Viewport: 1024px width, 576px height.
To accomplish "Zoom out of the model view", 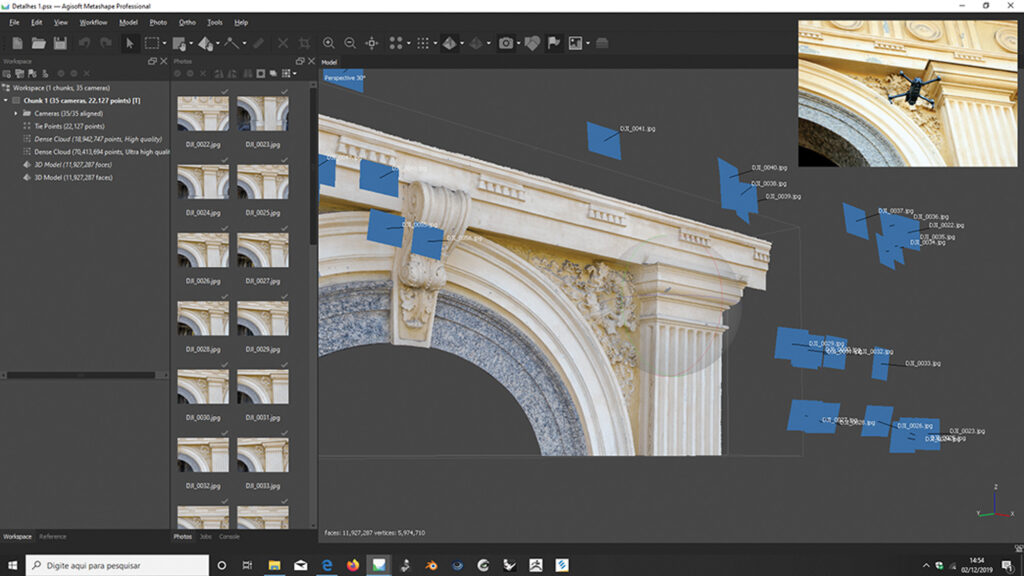I will point(350,43).
